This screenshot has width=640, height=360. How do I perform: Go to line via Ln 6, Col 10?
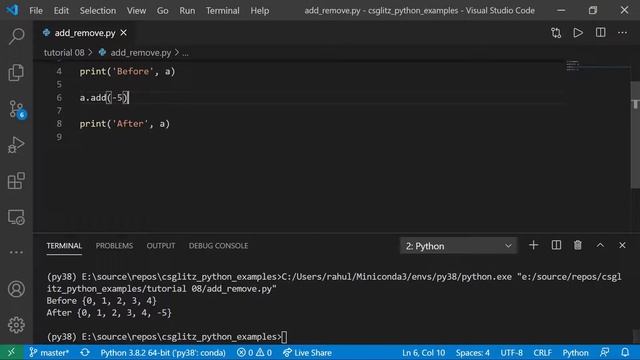423,352
